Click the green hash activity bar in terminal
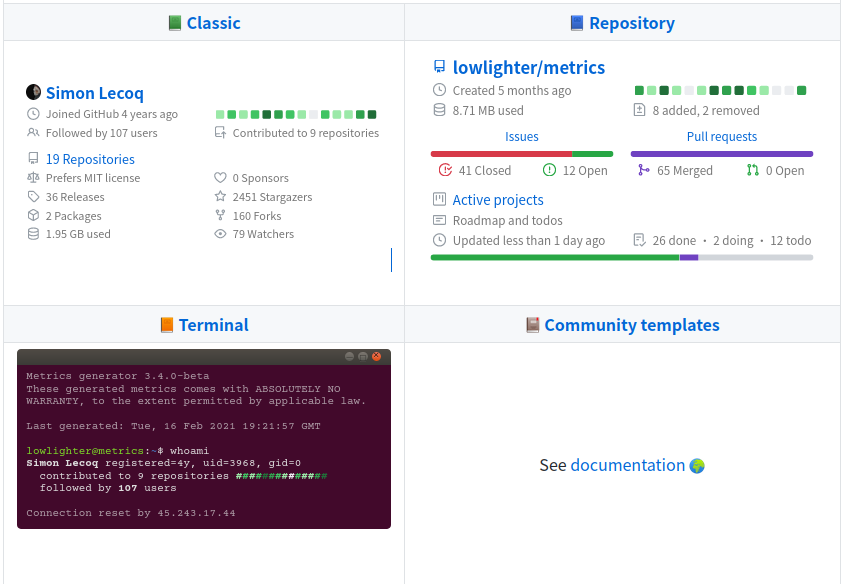This screenshot has height=584, width=841. [281, 476]
